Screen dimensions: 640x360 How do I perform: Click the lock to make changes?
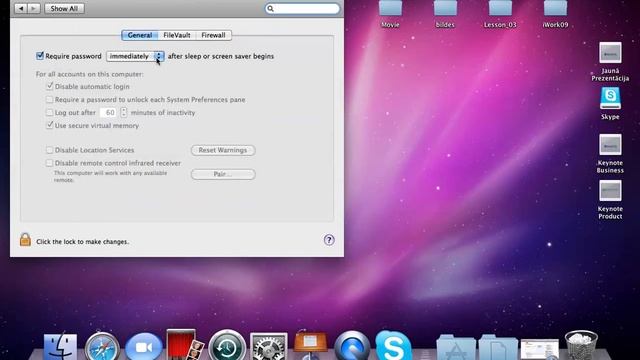point(25,240)
